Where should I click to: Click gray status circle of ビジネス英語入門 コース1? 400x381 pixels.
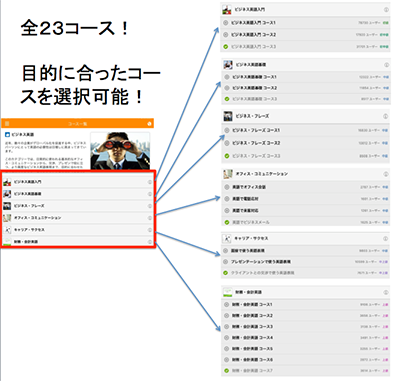[x=226, y=23]
